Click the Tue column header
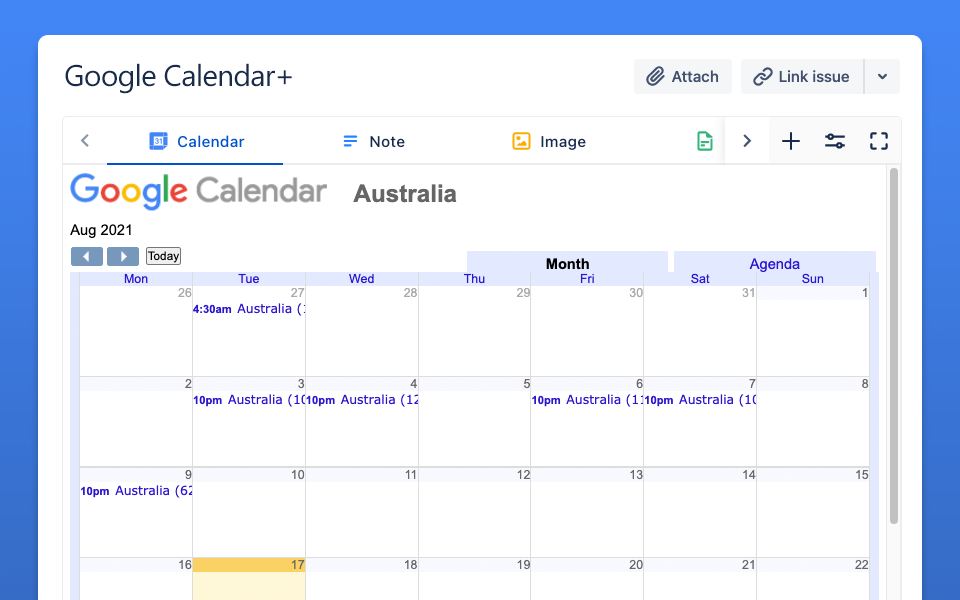 tap(249, 279)
